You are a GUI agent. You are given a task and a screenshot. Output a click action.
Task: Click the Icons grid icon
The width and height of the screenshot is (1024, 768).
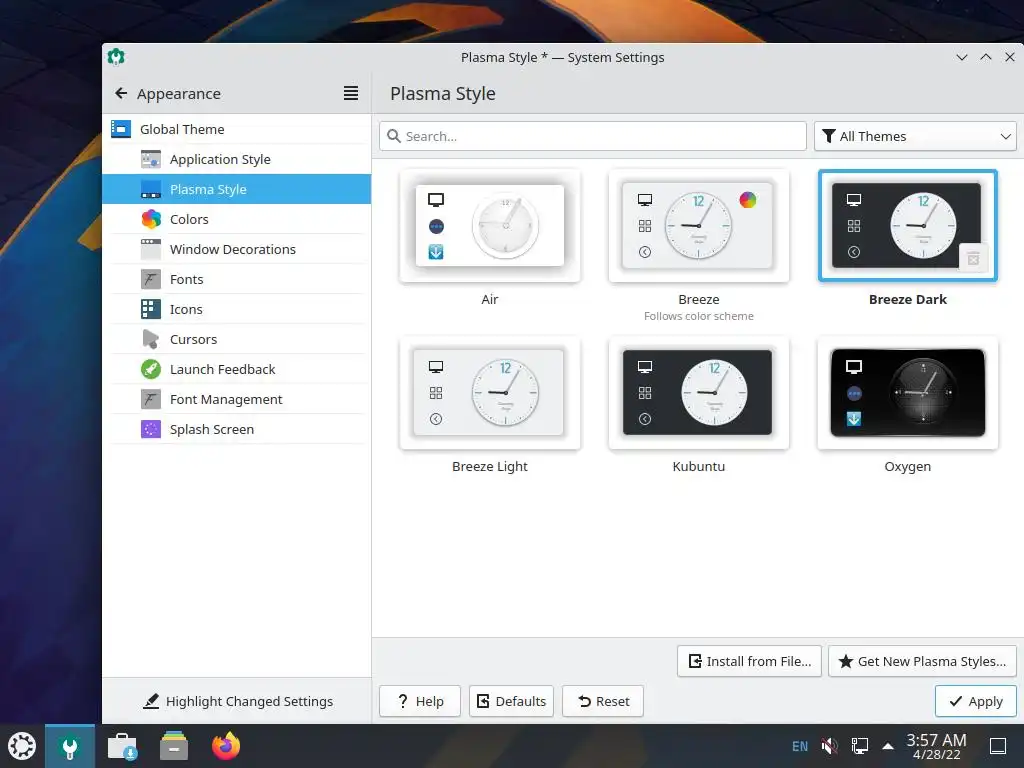click(x=151, y=310)
